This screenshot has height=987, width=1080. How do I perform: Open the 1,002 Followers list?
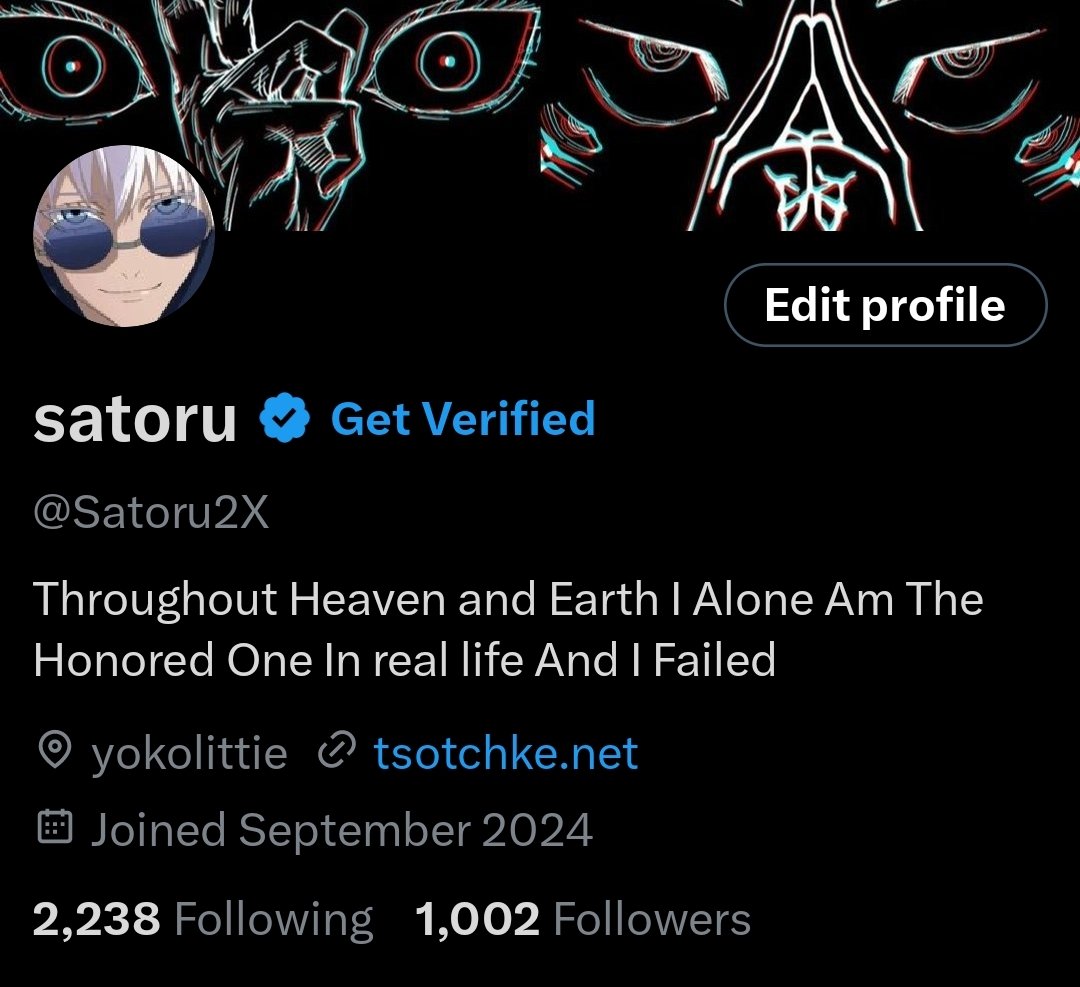(583, 919)
